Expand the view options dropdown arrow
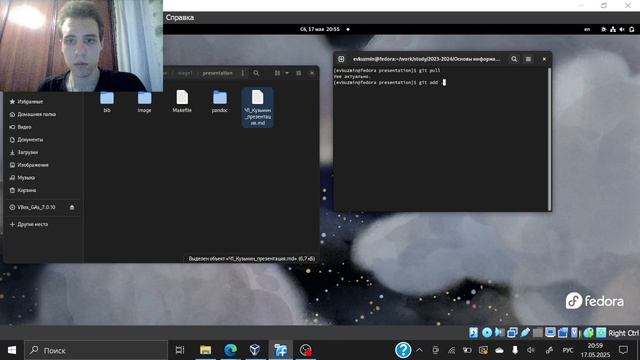This screenshot has width=640, height=360. 287,73
